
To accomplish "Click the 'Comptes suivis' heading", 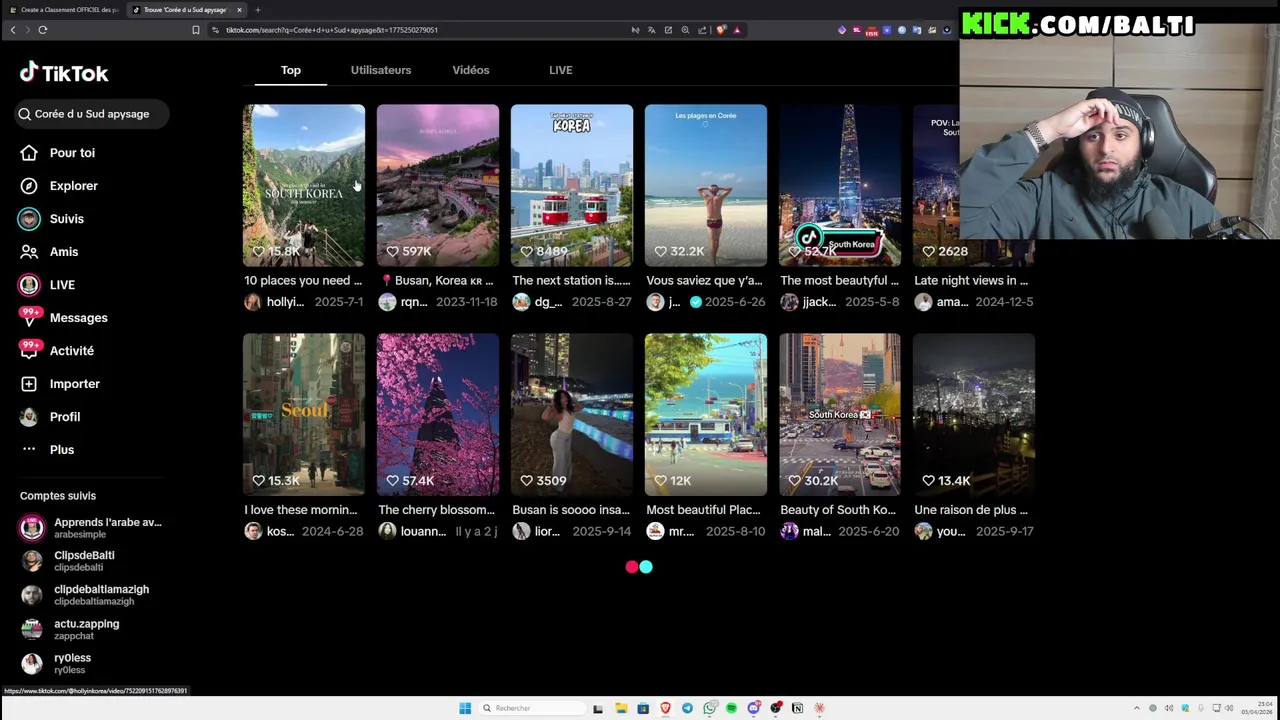I will 58,496.
